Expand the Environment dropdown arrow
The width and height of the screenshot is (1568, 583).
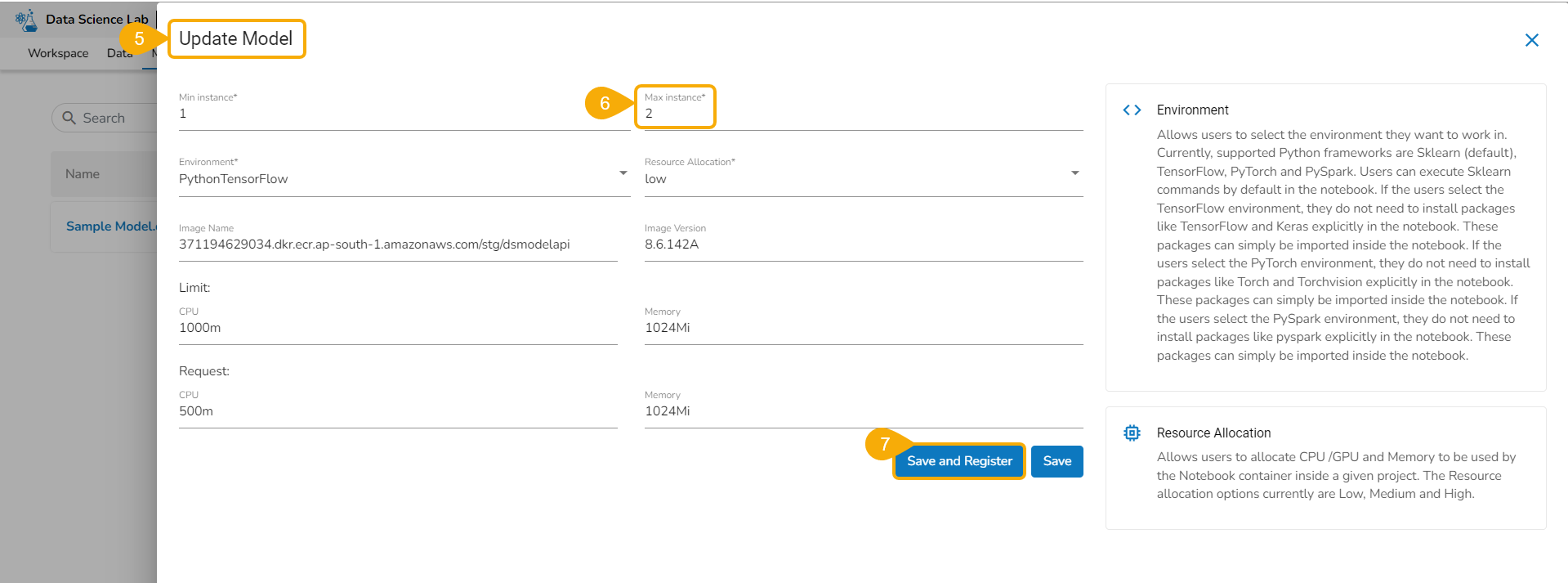623,173
